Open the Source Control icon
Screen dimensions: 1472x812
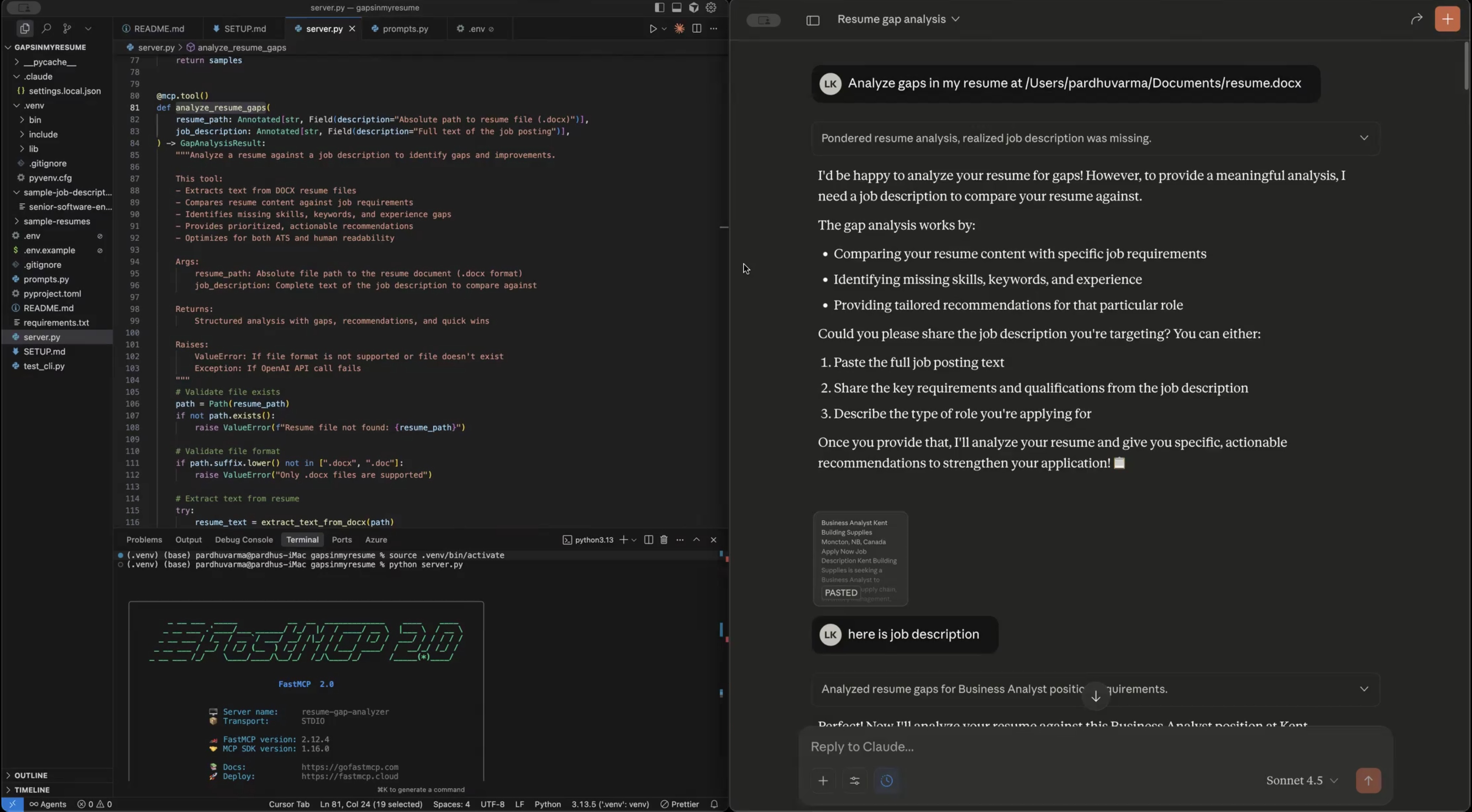pos(67,28)
